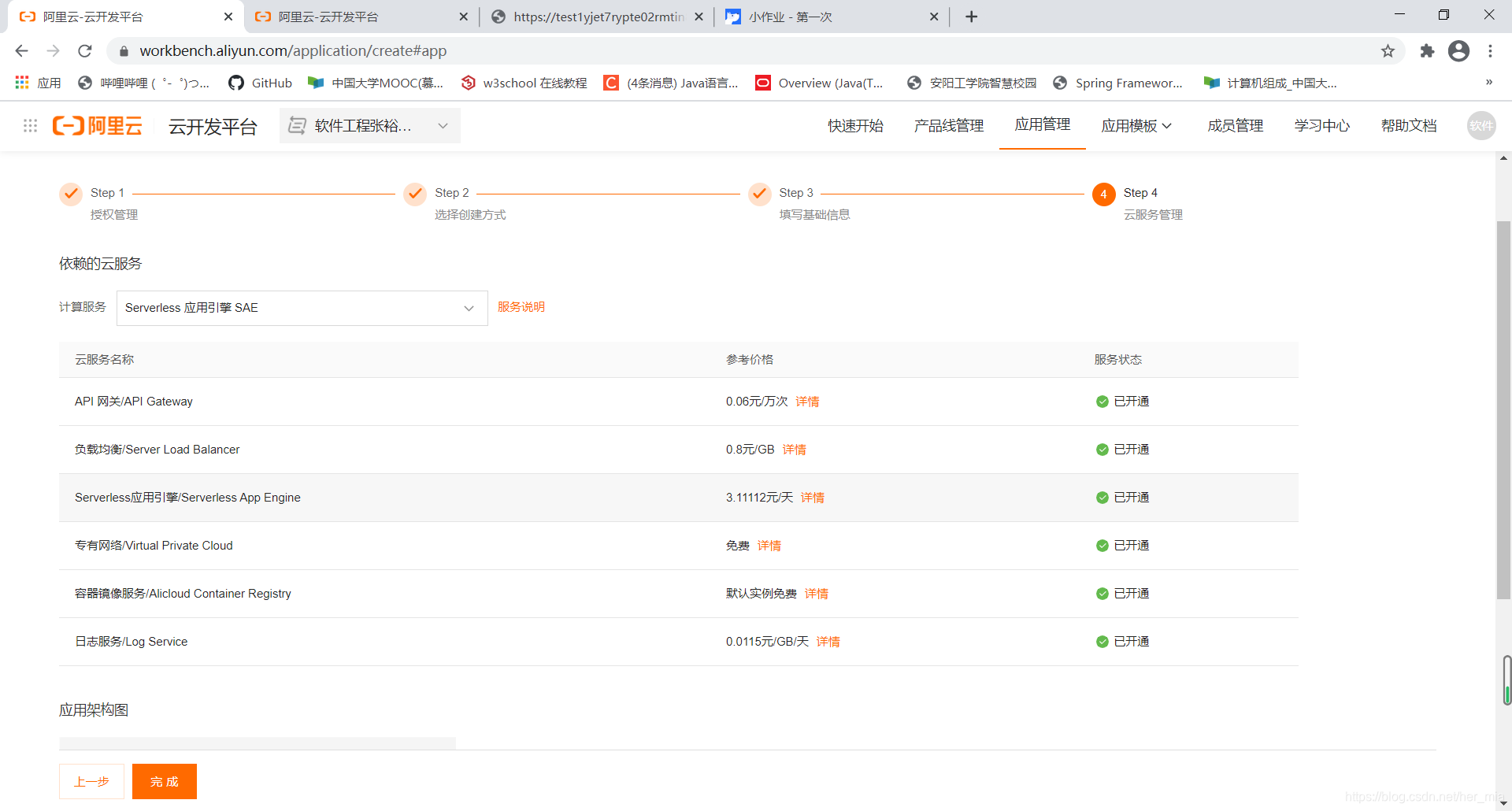
Task: Open 中国大学MOOC bookmark
Action: [x=376, y=83]
